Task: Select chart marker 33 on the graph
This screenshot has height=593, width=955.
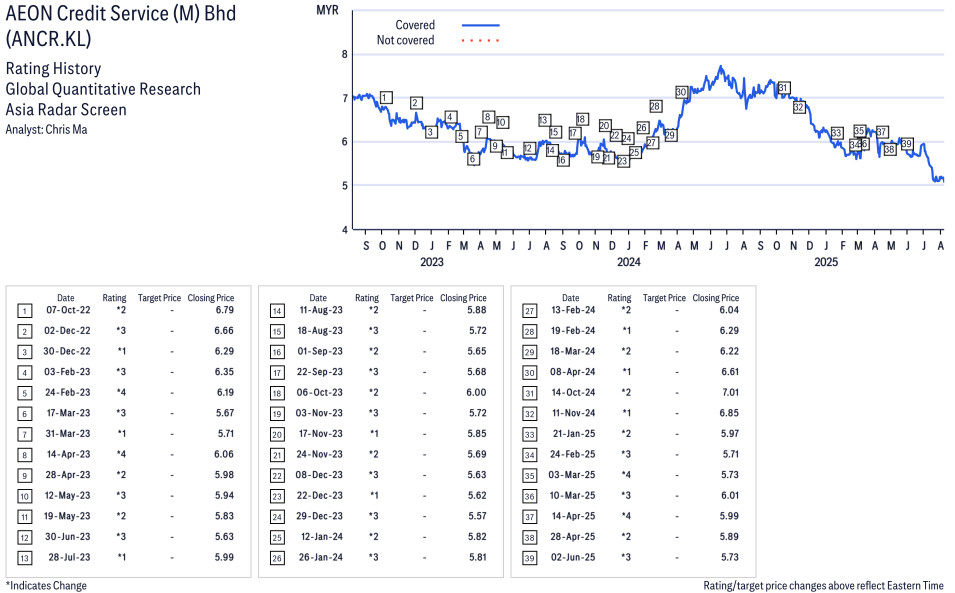Action: [x=837, y=133]
